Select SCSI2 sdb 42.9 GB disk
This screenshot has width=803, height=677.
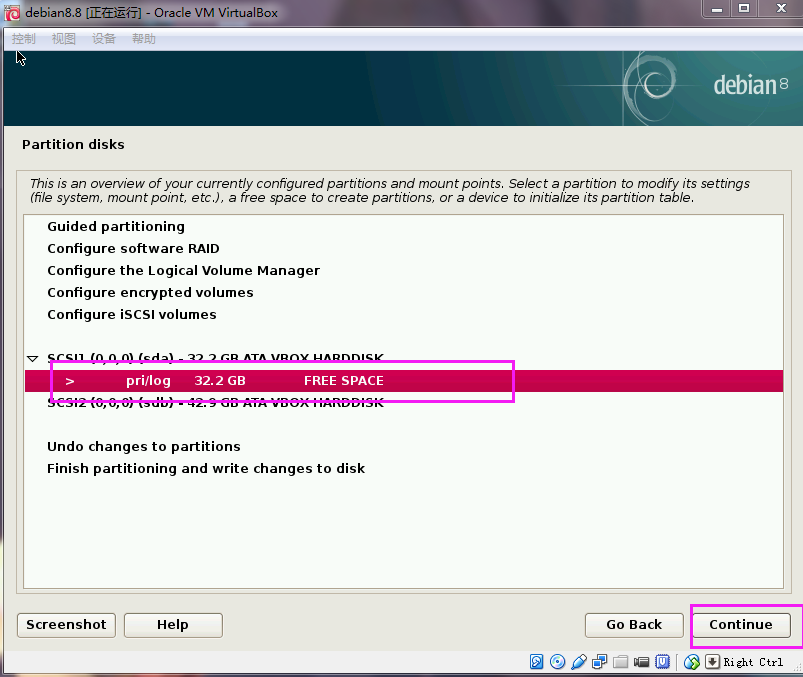(x=215, y=403)
